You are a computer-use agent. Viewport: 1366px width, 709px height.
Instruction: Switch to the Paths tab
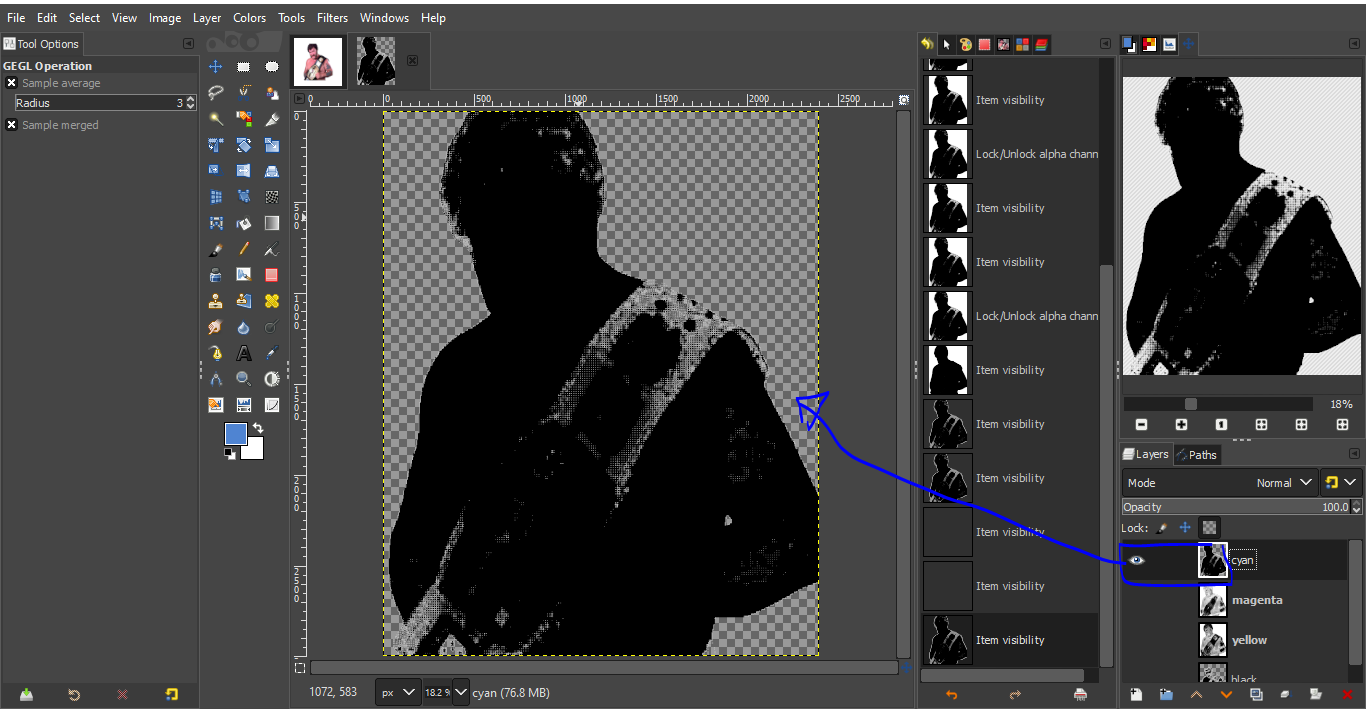pyautogui.click(x=1197, y=455)
